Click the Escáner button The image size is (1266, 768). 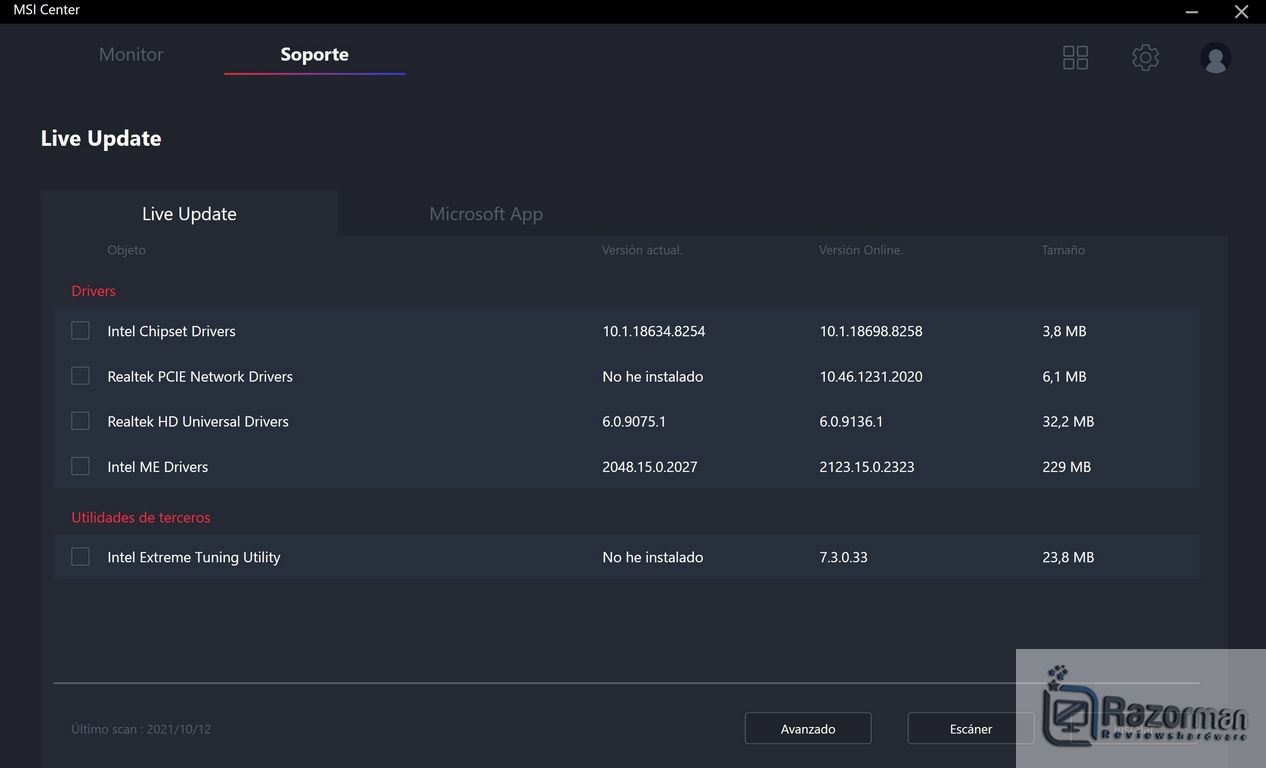971,729
